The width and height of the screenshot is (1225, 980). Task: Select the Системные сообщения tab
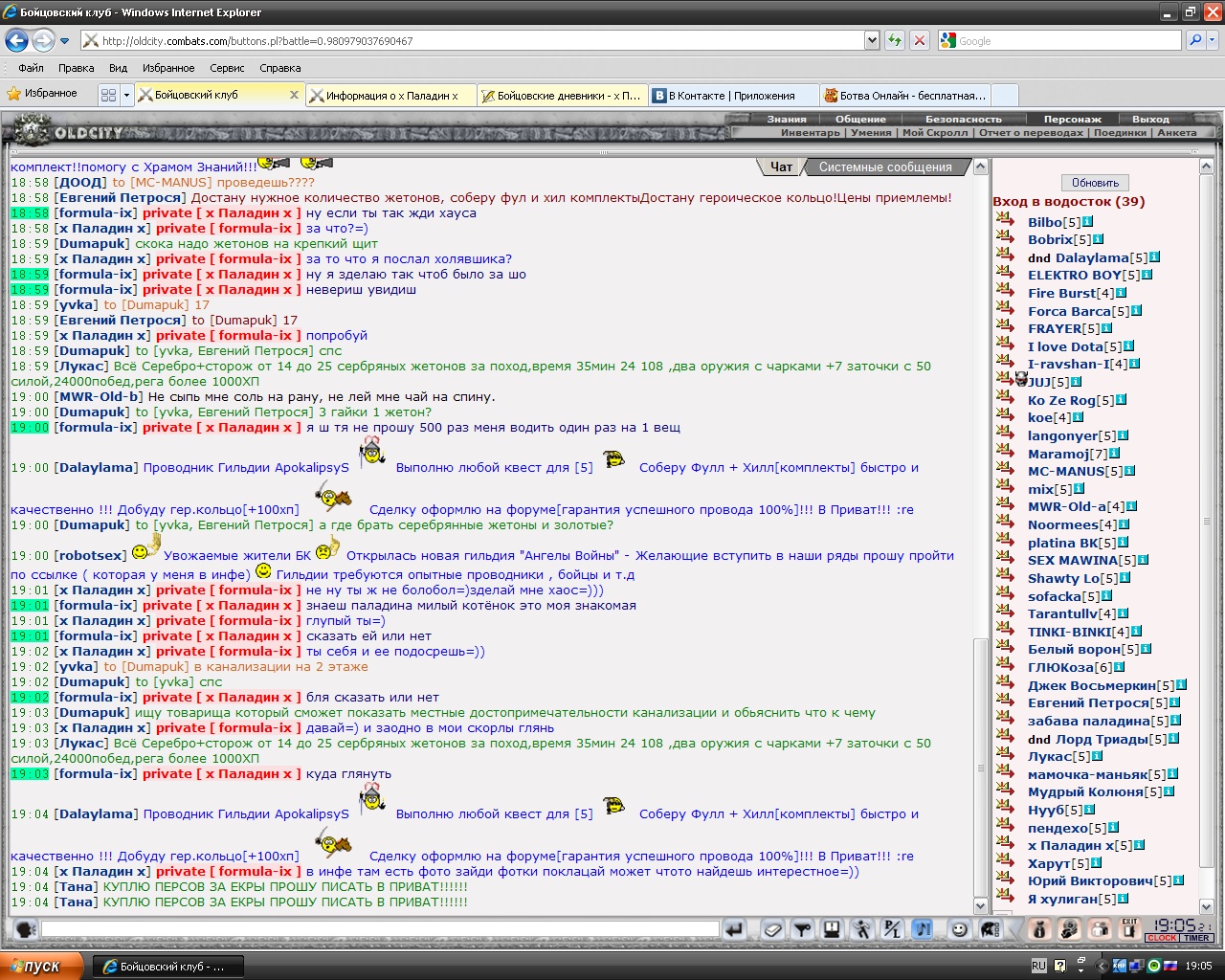point(885,167)
